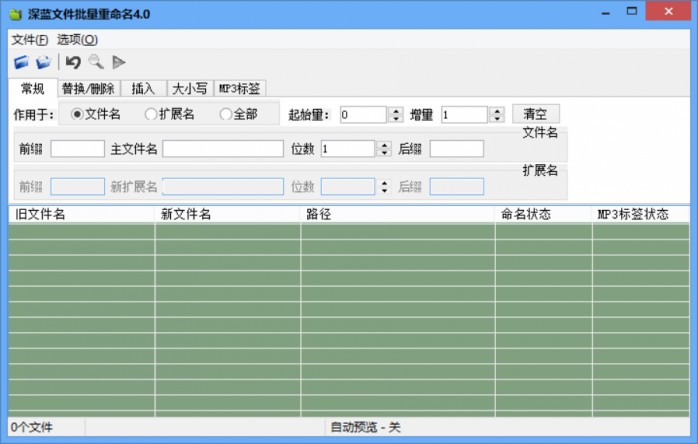The image size is (698, 444).
Task: Close the 深蓝文件批量重命名4.0 window
Action: tap(668, 12)
